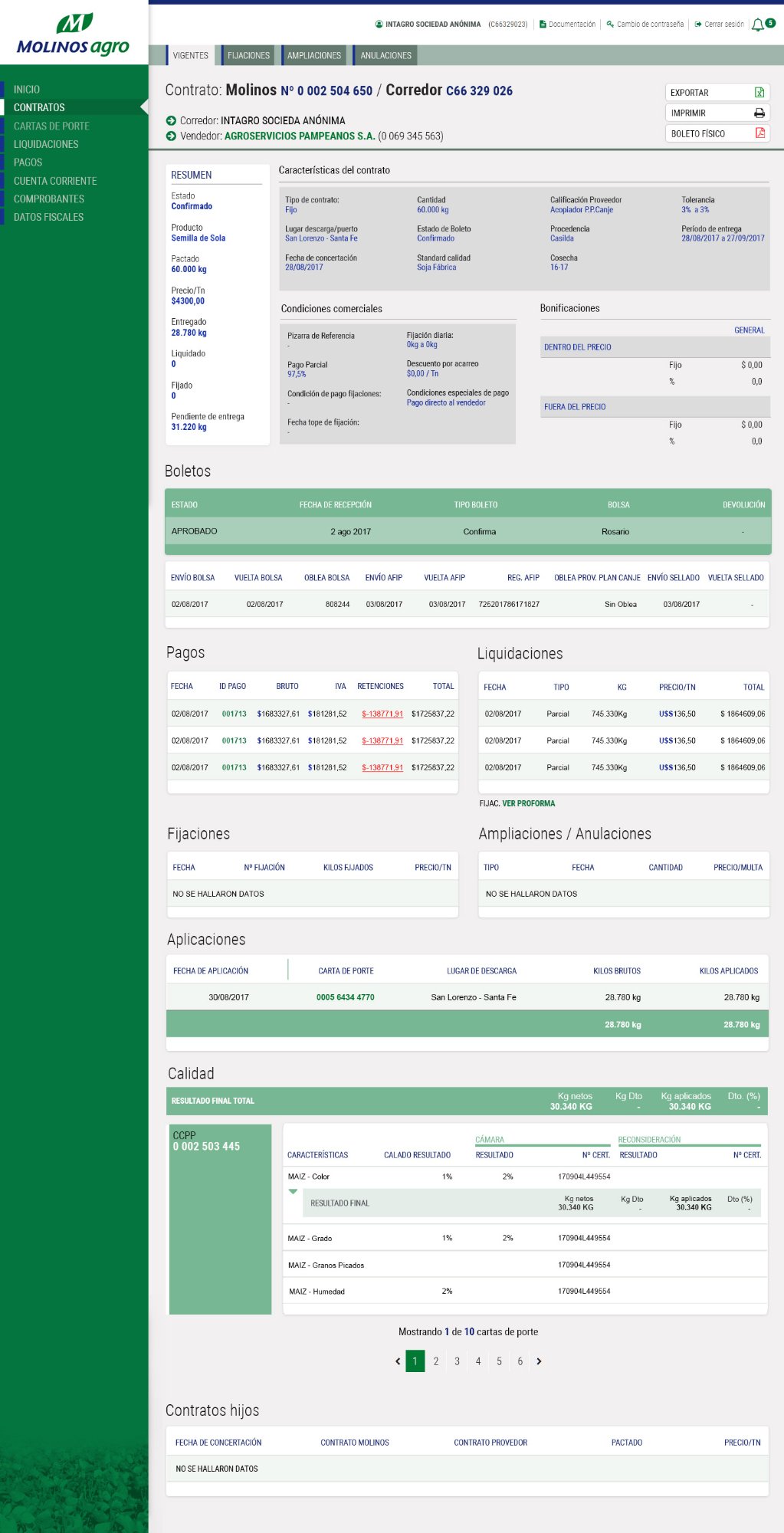Go to page 4 of cartas de porte
The height and width of the screenshot is (1533, 784).
coord(478,1361)
